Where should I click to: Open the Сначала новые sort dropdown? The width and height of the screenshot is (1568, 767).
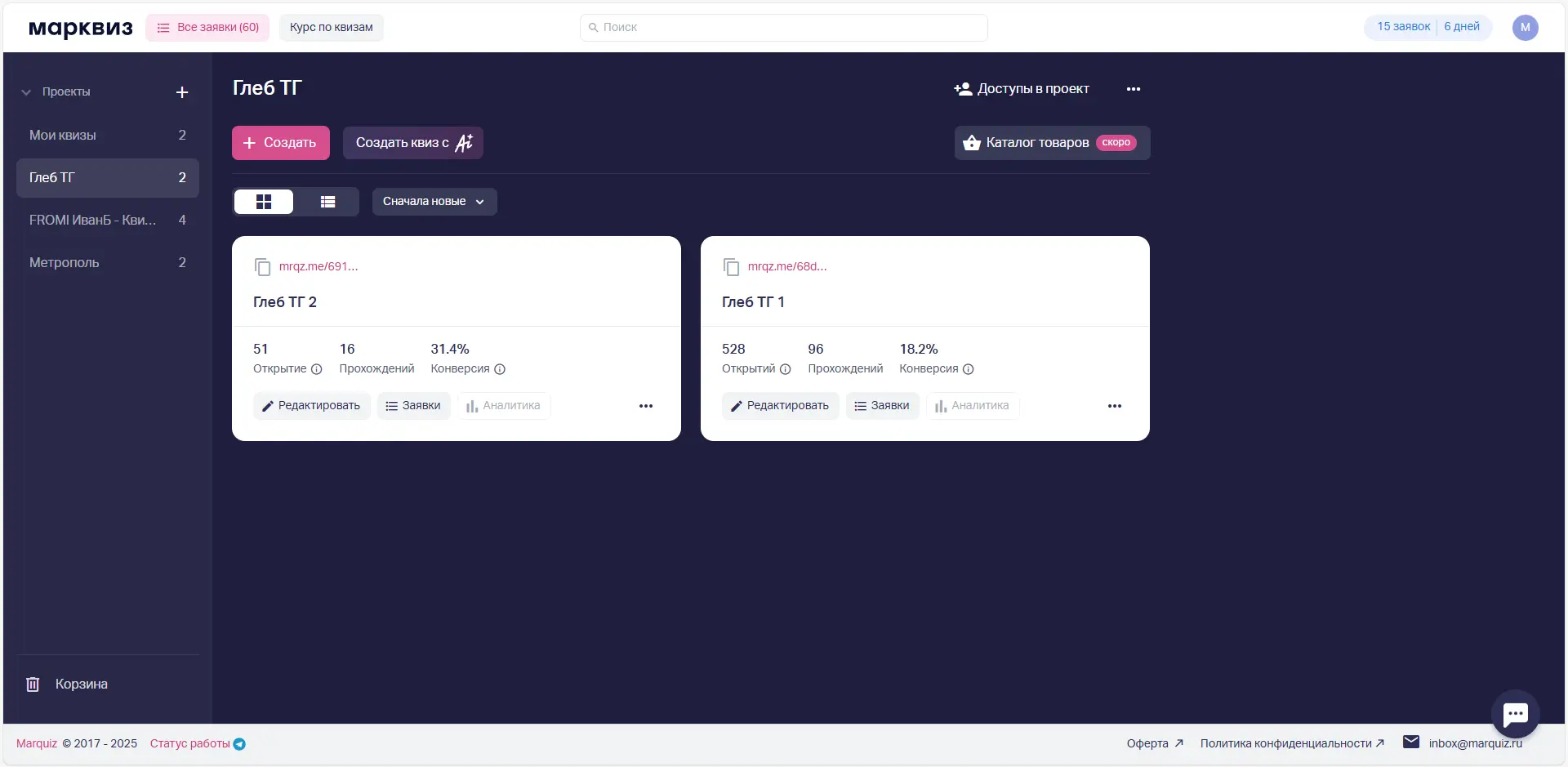click(434, 202)
